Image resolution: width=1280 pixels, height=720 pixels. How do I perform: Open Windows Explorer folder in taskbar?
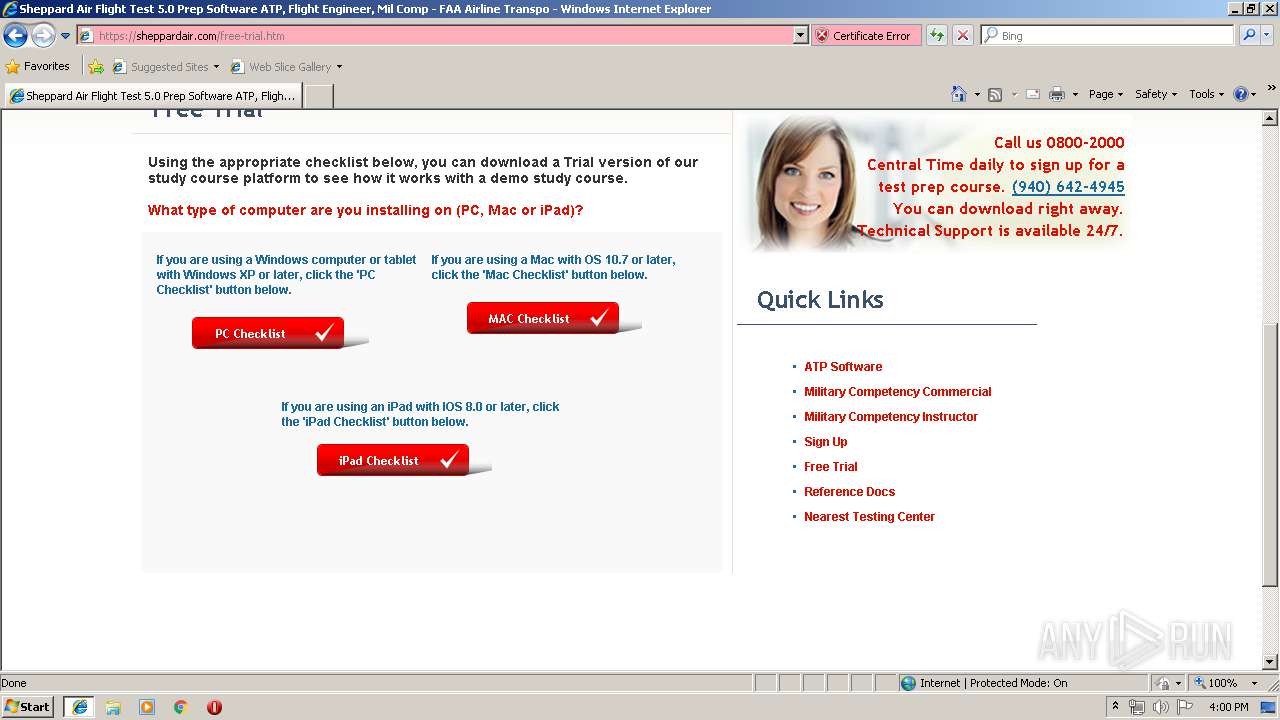[x=113, y=707]
